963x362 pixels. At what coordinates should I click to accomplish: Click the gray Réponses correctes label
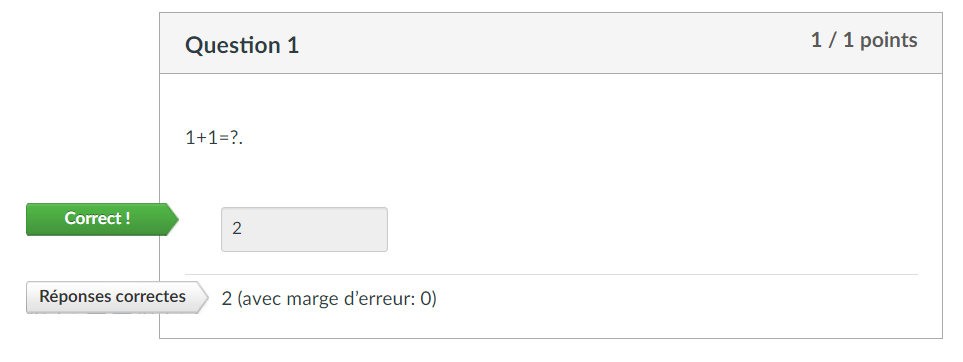click(117, 297)
